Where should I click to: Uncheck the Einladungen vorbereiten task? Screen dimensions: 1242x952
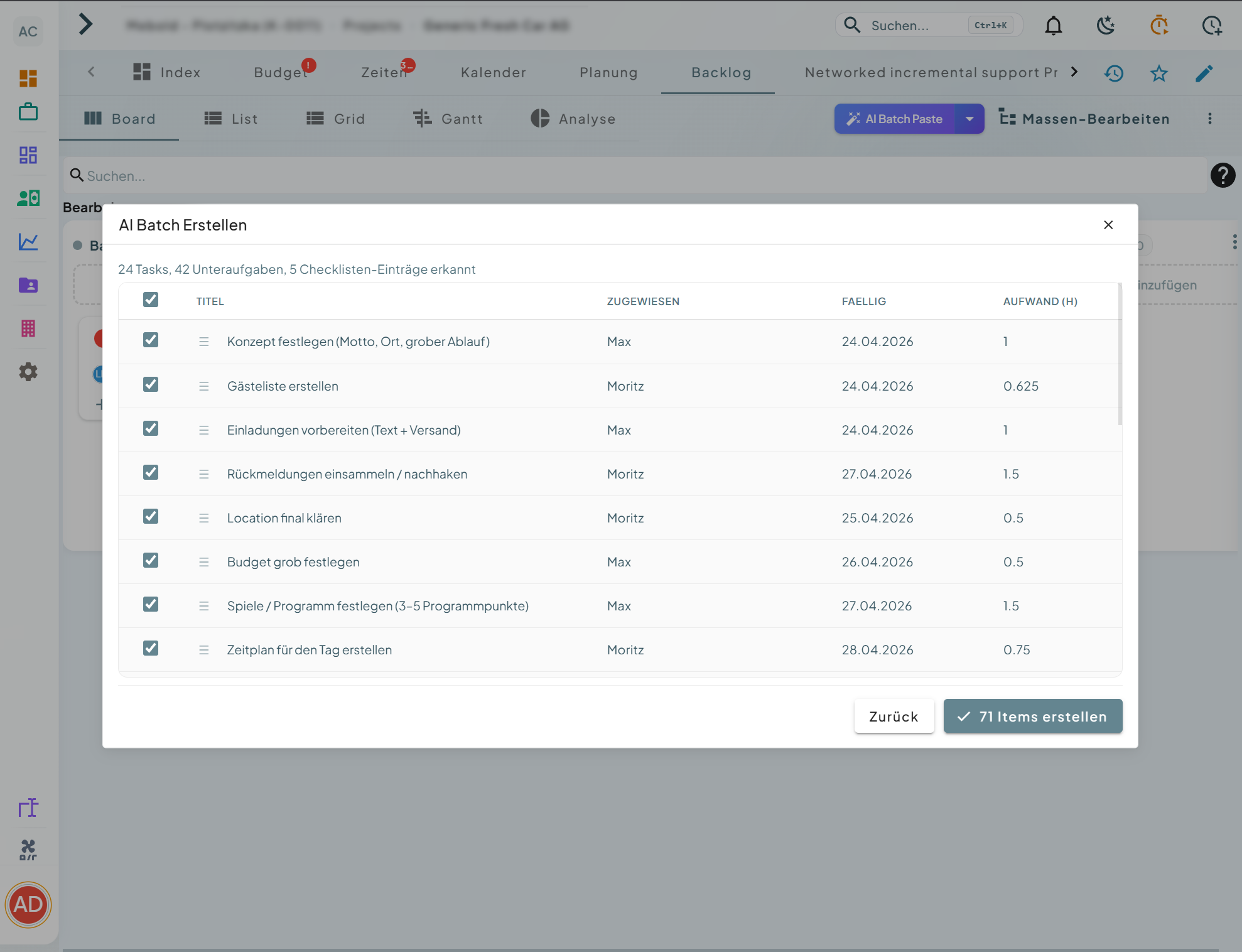click(x=151, y=428)
